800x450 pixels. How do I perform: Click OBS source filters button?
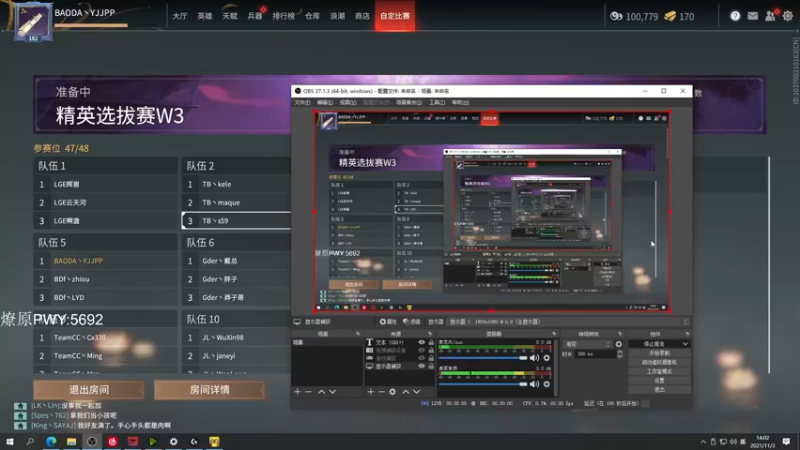click(412, 322)
